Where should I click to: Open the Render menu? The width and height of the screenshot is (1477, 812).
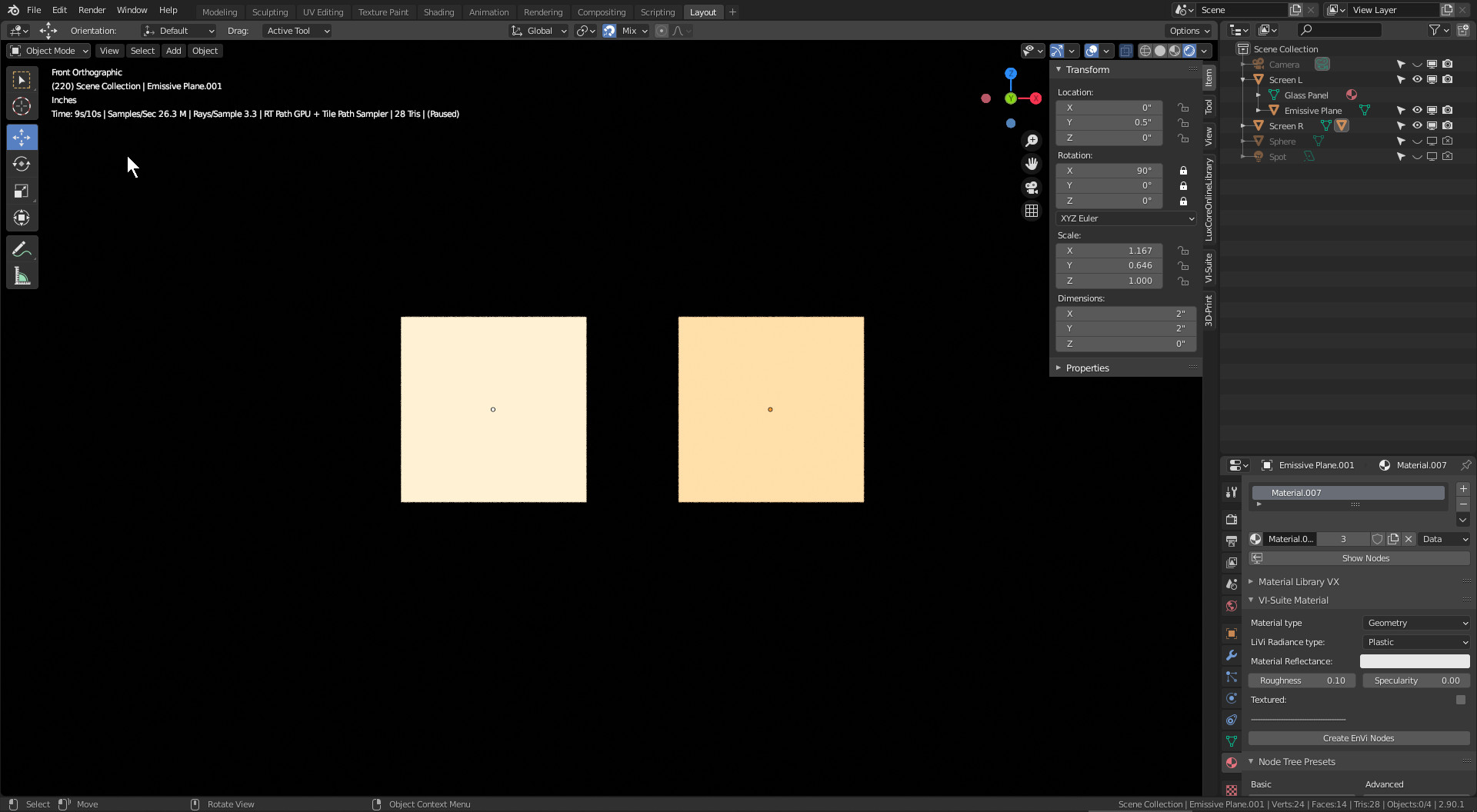coord(92,10)
